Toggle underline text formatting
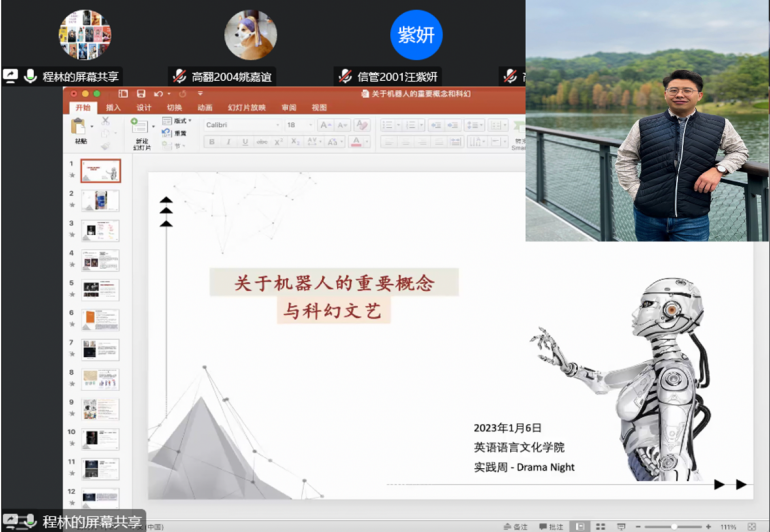This screenshot has height=532, width=770. tap(246, 143)
